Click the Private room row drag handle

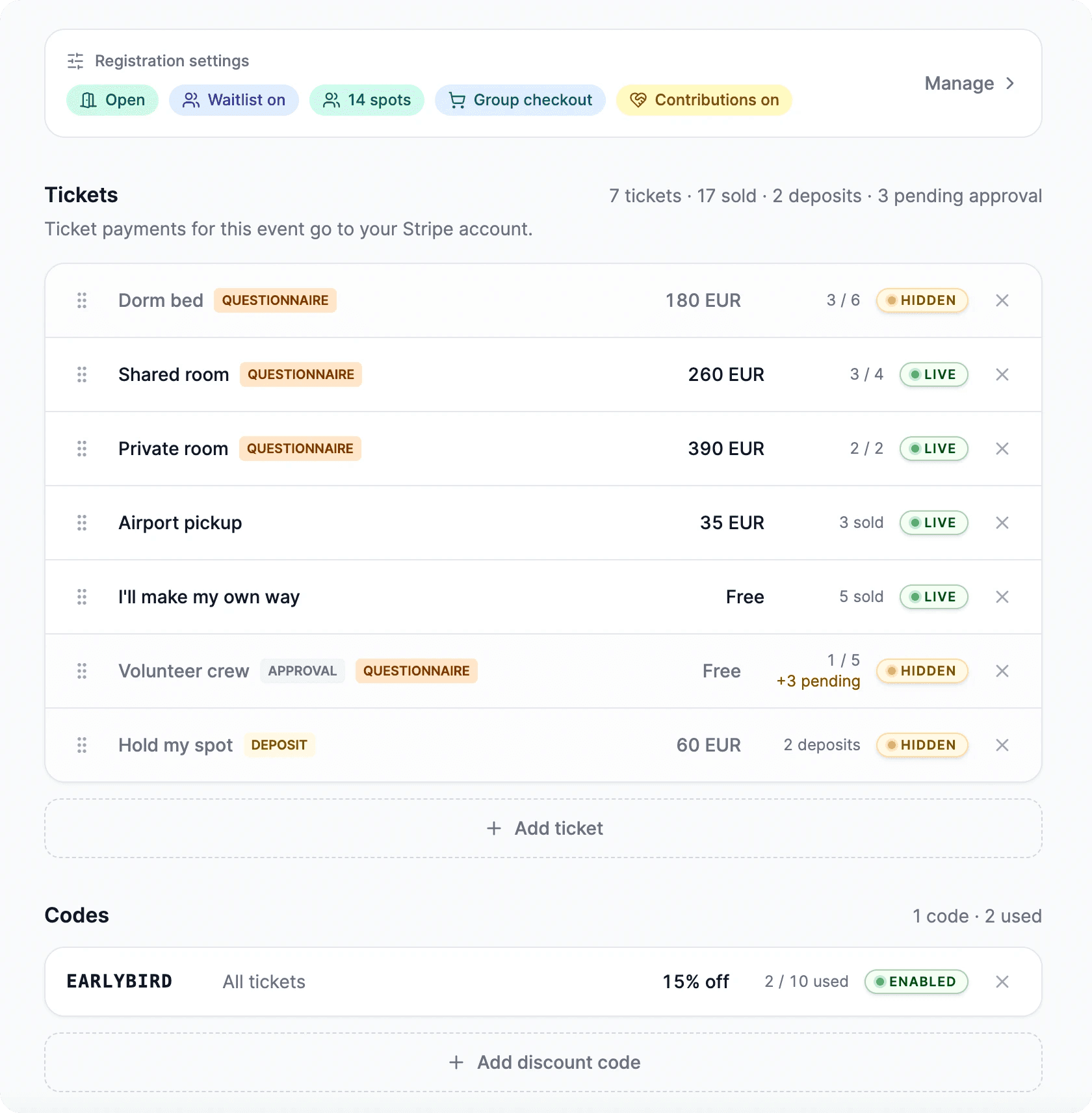(x=82, y=449)
